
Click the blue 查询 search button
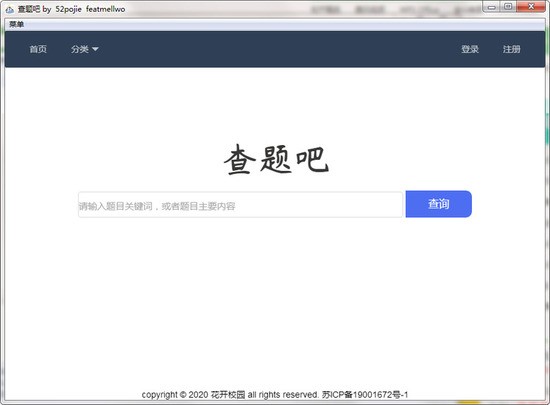[438, 204]
